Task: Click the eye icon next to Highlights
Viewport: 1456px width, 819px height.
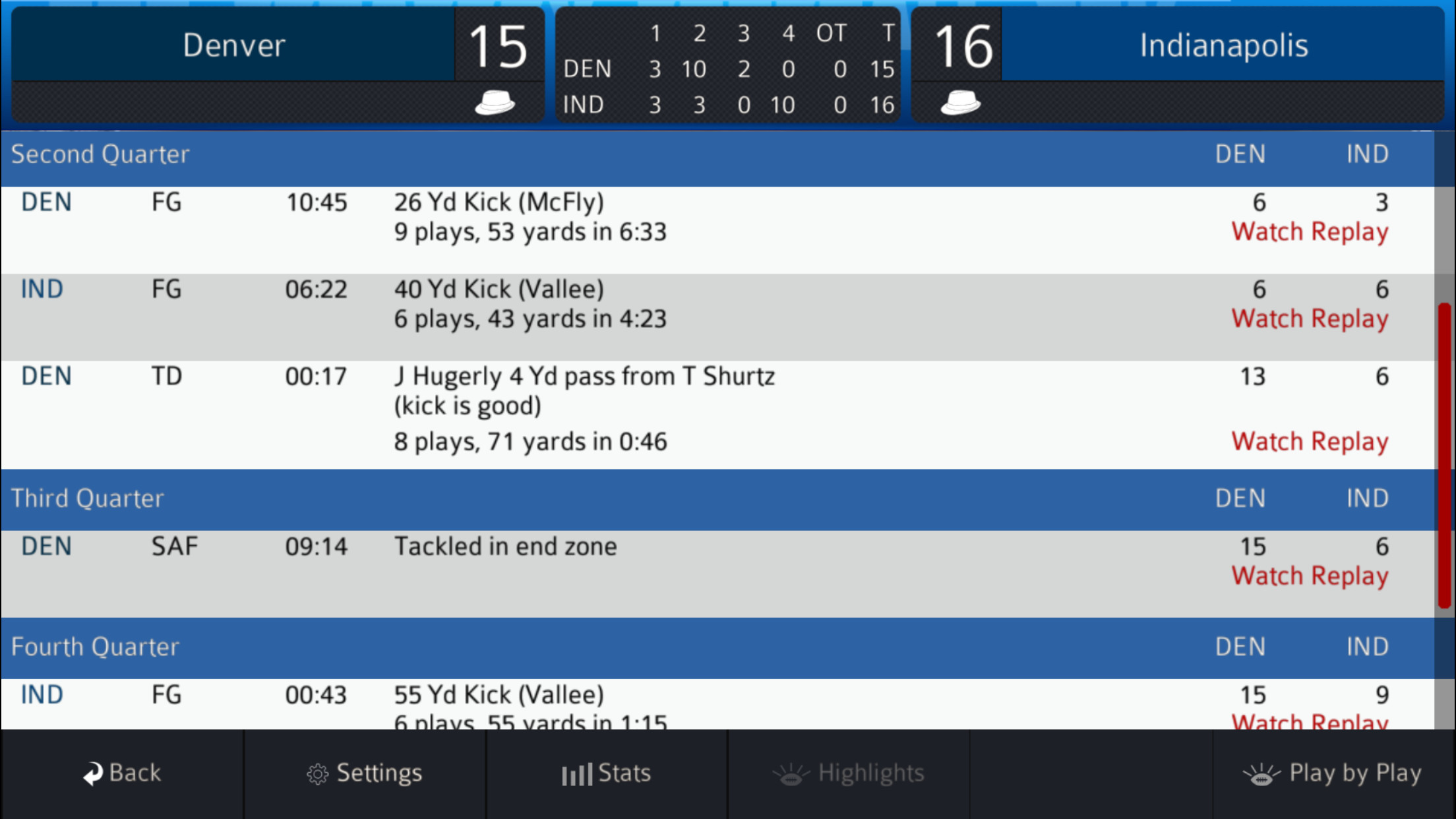Action: [x=793, y=773]
